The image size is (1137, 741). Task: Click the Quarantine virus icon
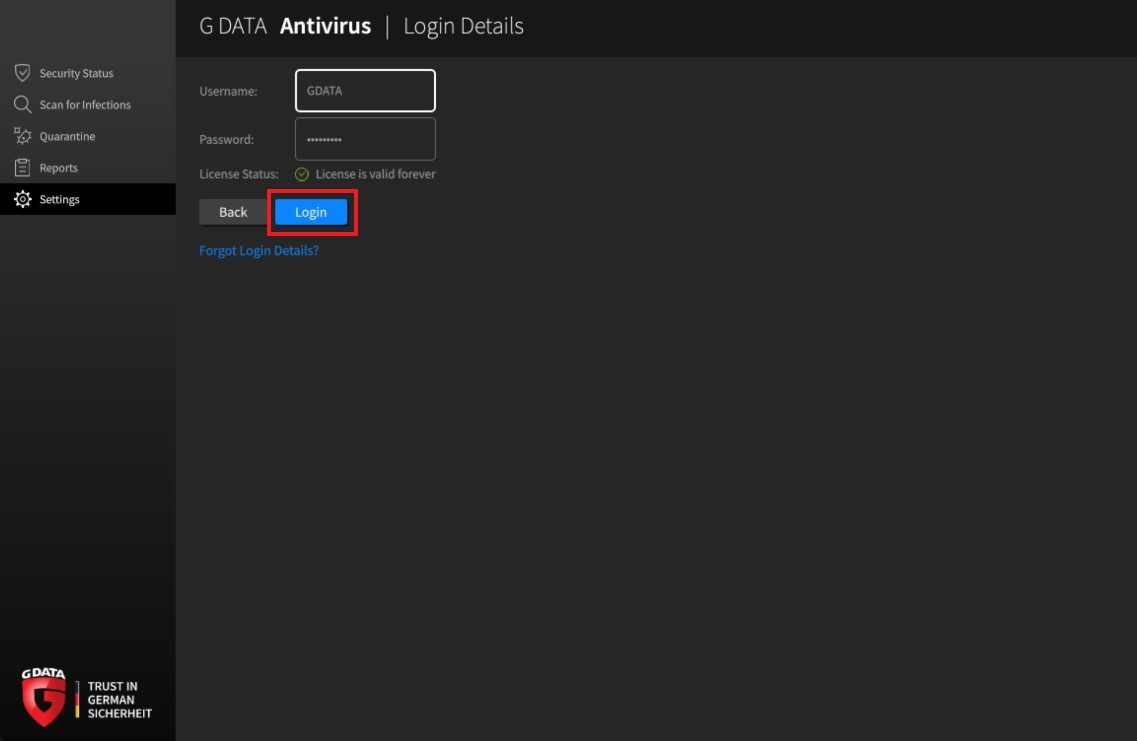[22, 136]
